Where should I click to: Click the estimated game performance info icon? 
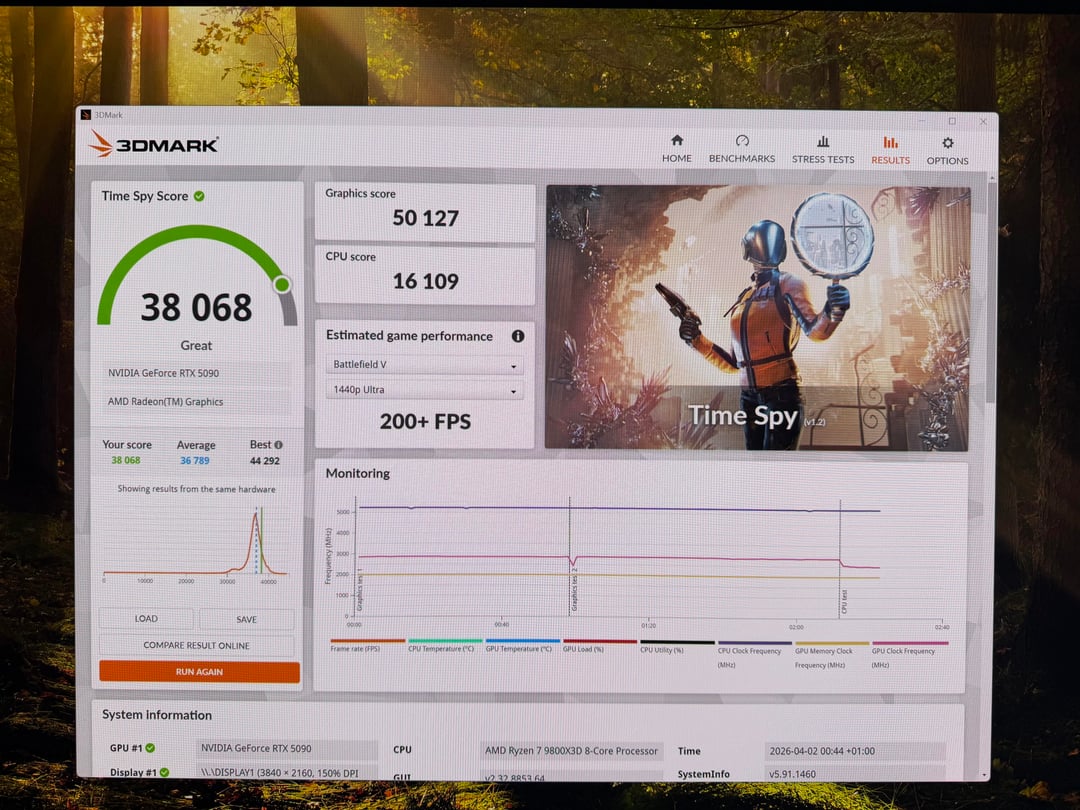(518, 337)
